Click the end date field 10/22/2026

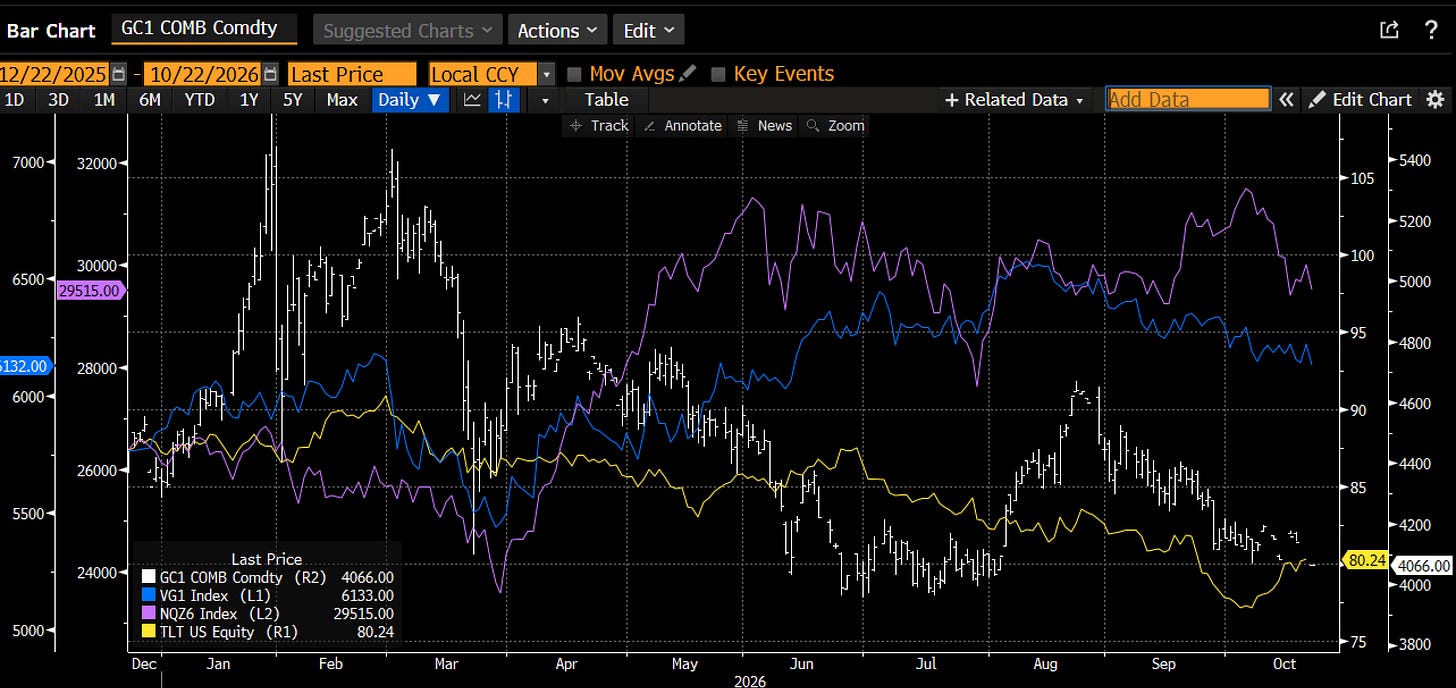203,74
